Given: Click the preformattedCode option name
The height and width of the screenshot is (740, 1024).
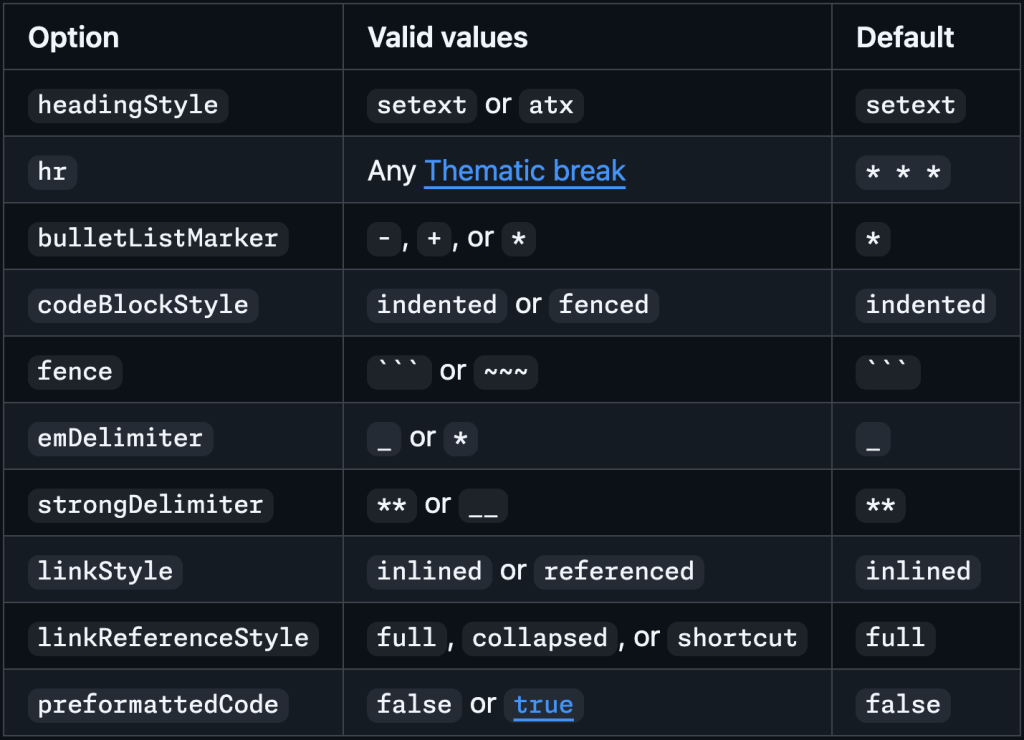Looking at the screenshot, I should [158, 705].
